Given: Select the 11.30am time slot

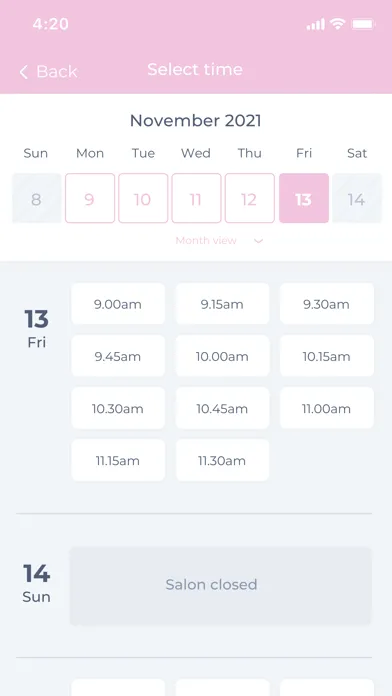Looking at the screenshot, I should (x=222, y=460).
